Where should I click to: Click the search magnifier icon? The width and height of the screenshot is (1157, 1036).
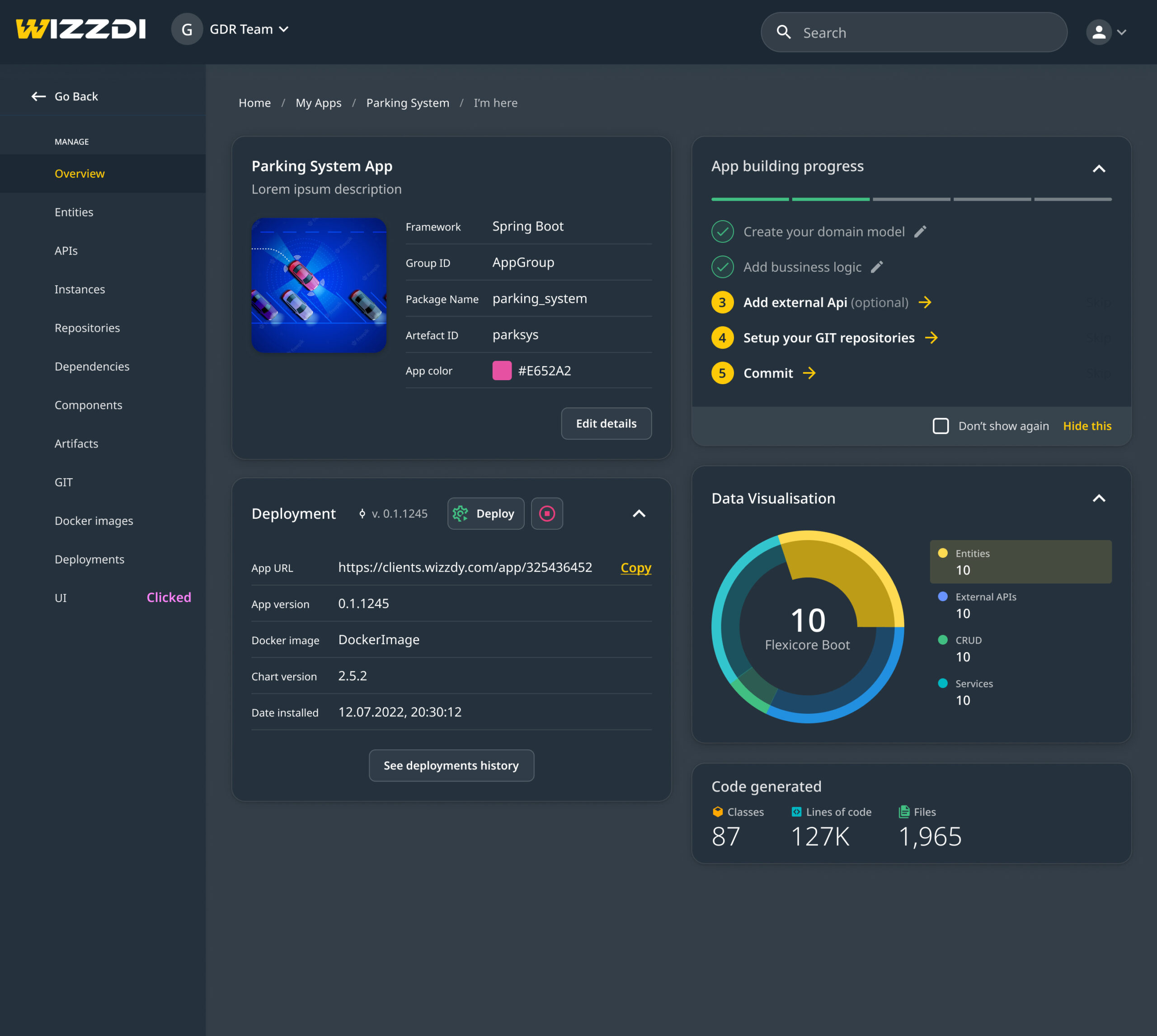[783, 33]
